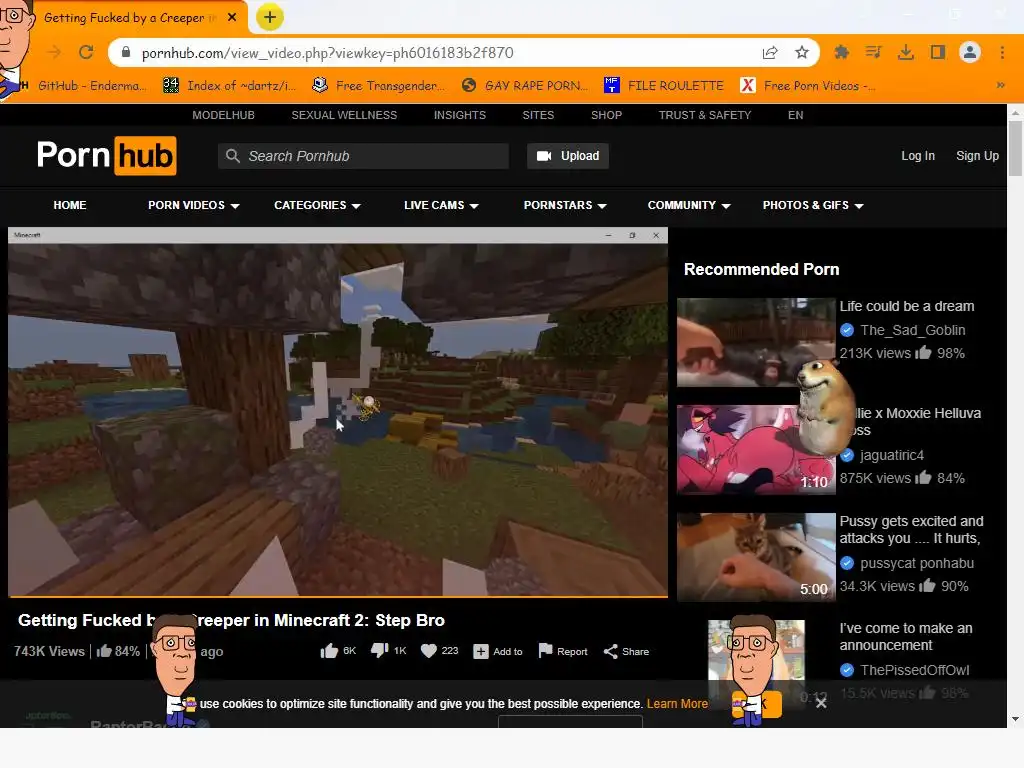Click the Minecraft video player area
Viewport: 1024px width, 768px height.
pyautogui.click(x=338, y=411)
